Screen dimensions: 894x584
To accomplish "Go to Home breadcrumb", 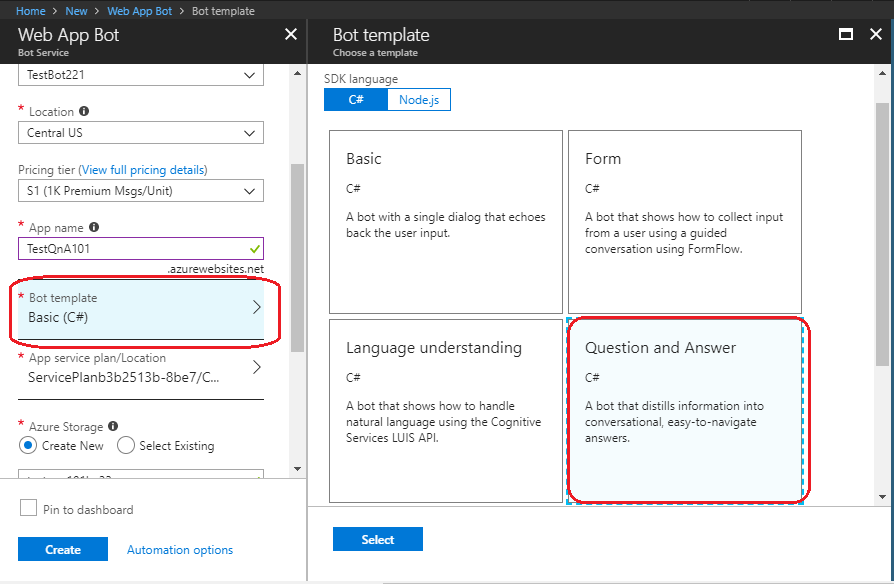I will point(31,11).
